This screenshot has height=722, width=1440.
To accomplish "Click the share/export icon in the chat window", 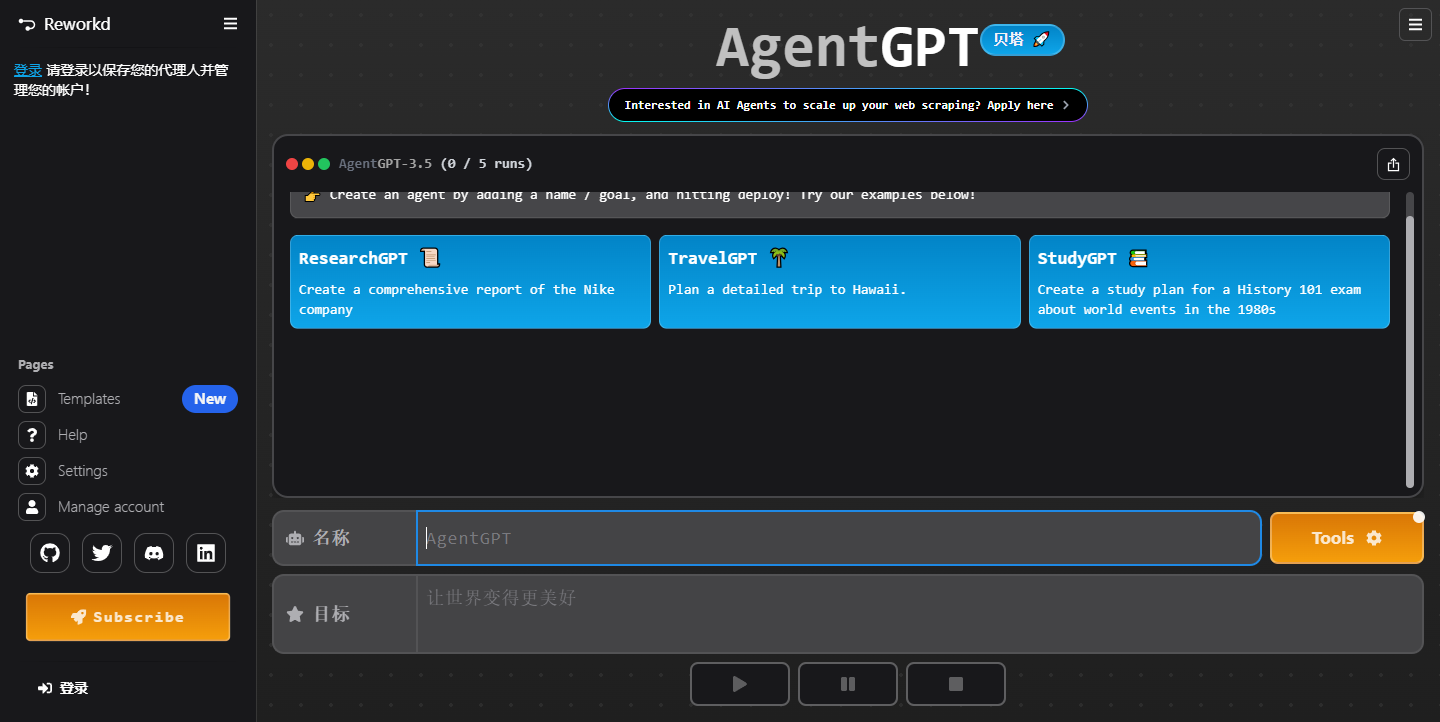I will [x=1394, y=164].
